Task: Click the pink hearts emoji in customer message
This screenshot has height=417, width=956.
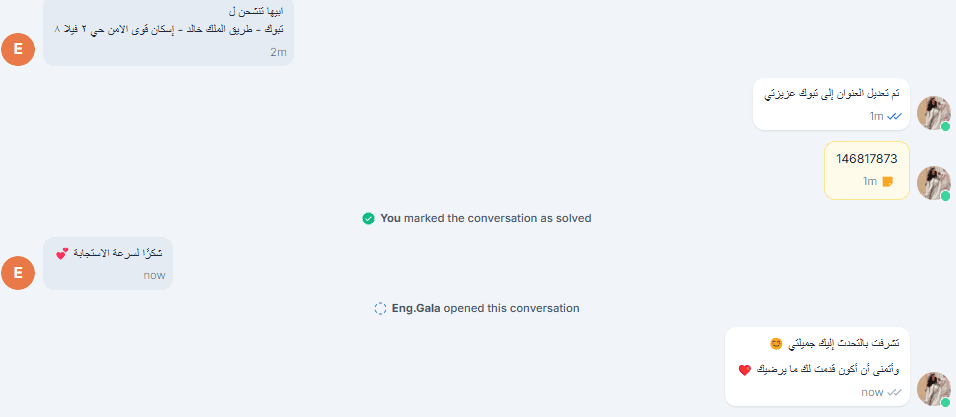Action: click(x=61, y=253)
